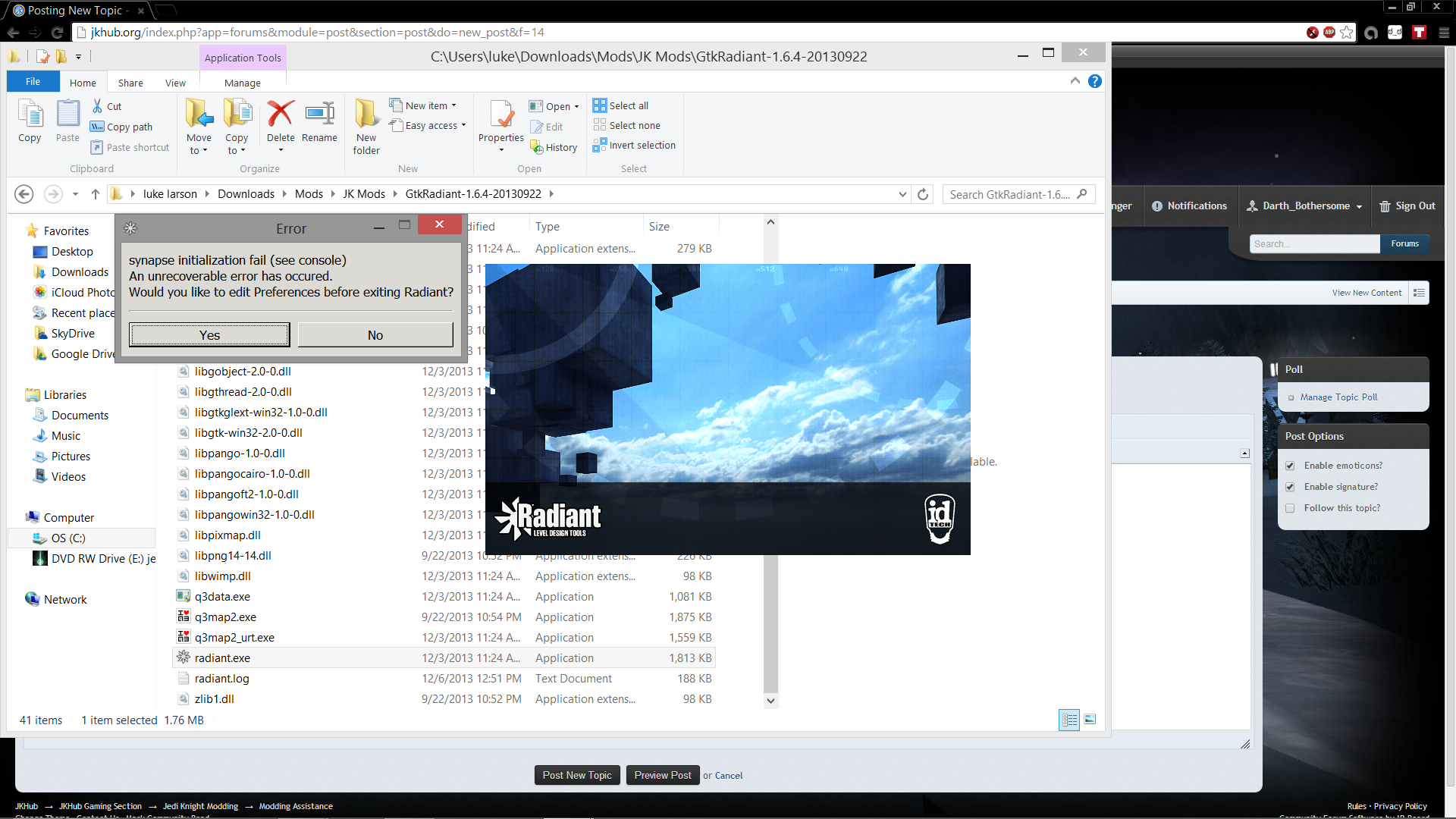Toggle Enable emoticons checkbox
1456x819 pixels.
(1290, 466)
